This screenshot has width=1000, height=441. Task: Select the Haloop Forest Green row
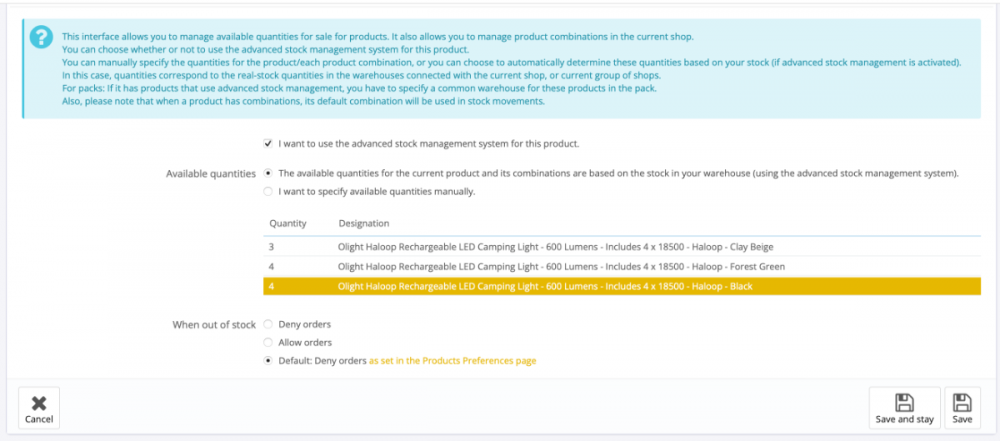[561, 266]
